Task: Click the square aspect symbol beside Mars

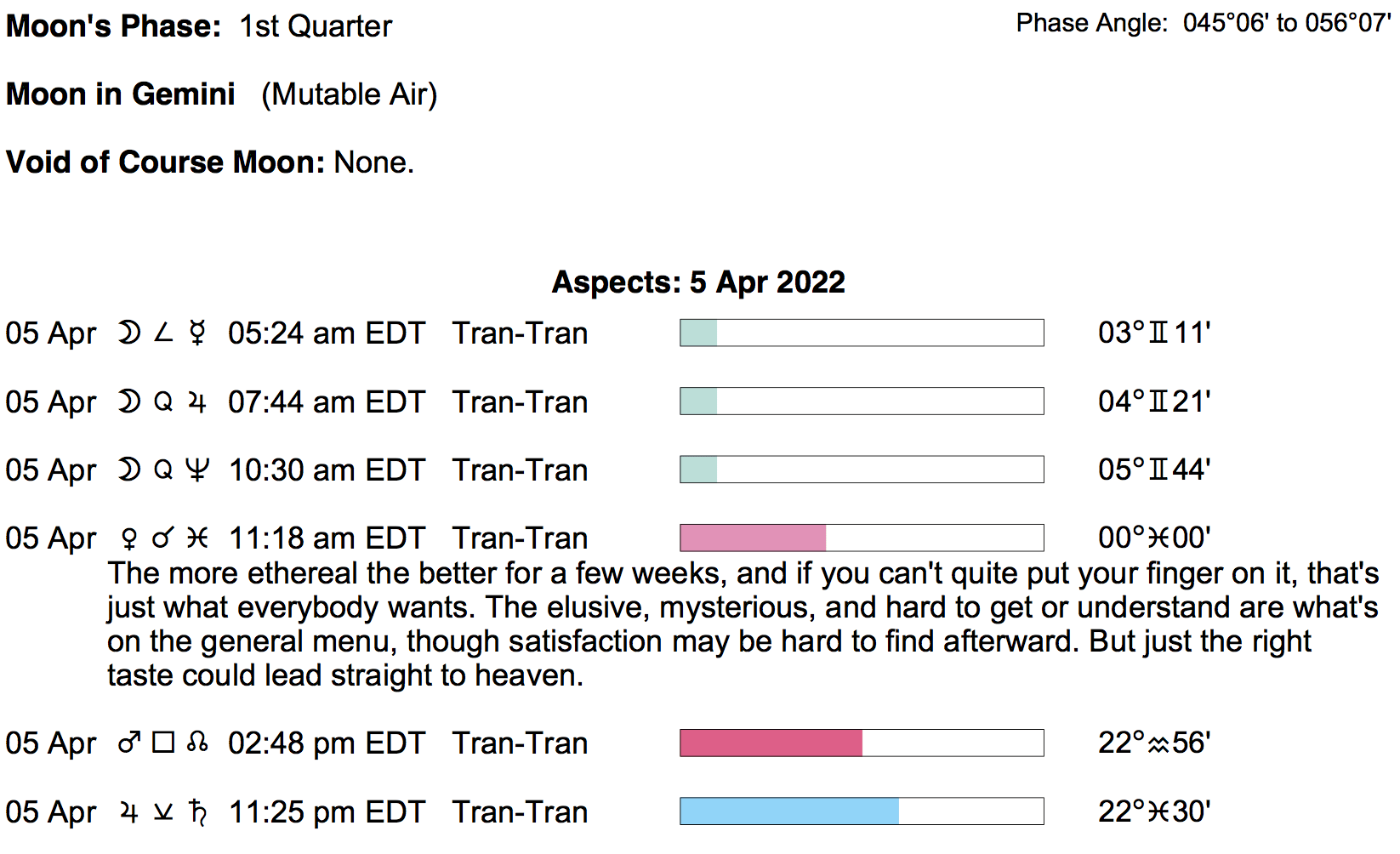Action: (163, 743)
